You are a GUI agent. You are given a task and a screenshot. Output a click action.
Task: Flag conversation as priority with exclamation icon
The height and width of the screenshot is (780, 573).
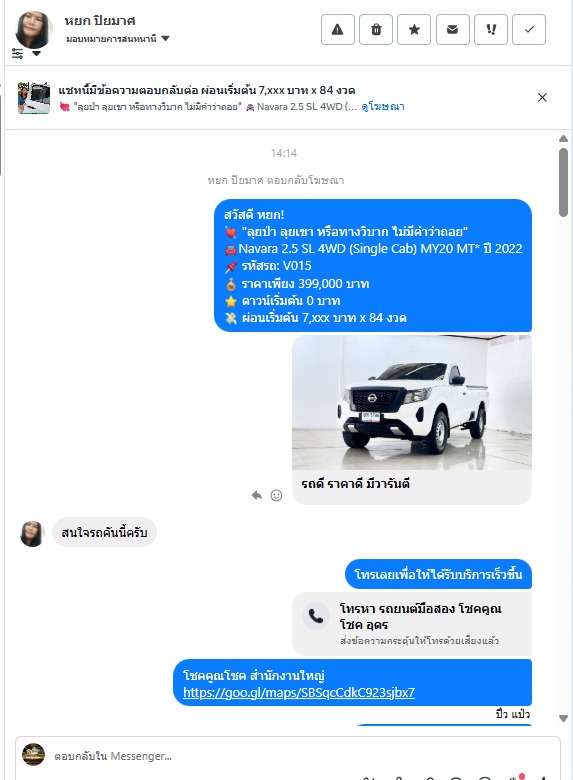[x=491, y=30]
